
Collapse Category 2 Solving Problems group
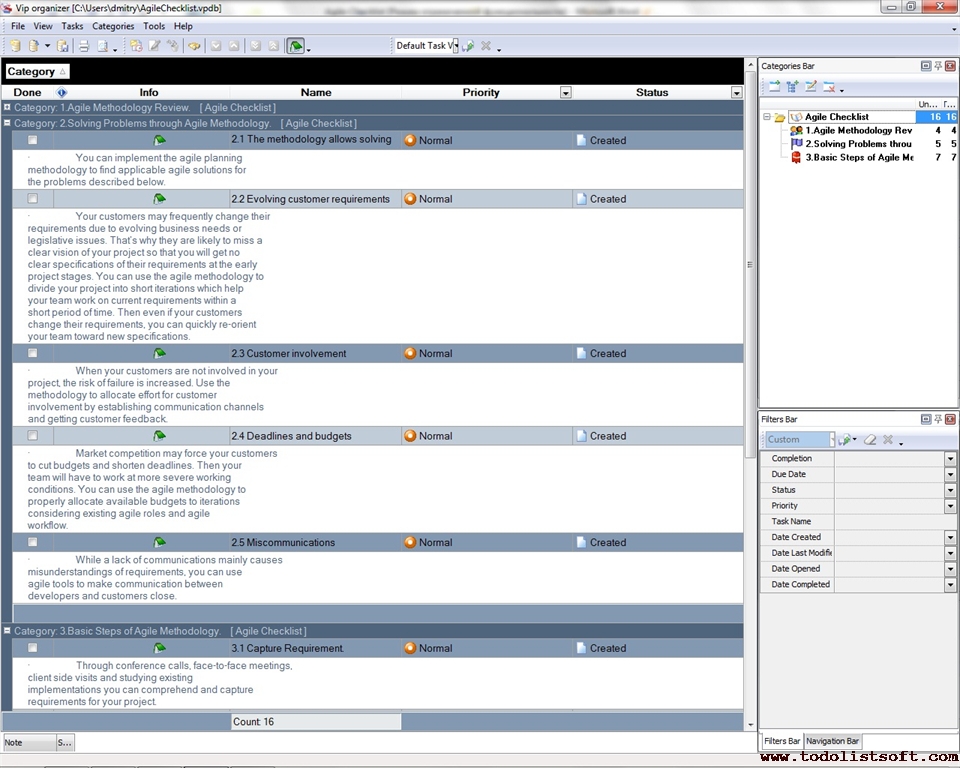pos(7,123)
